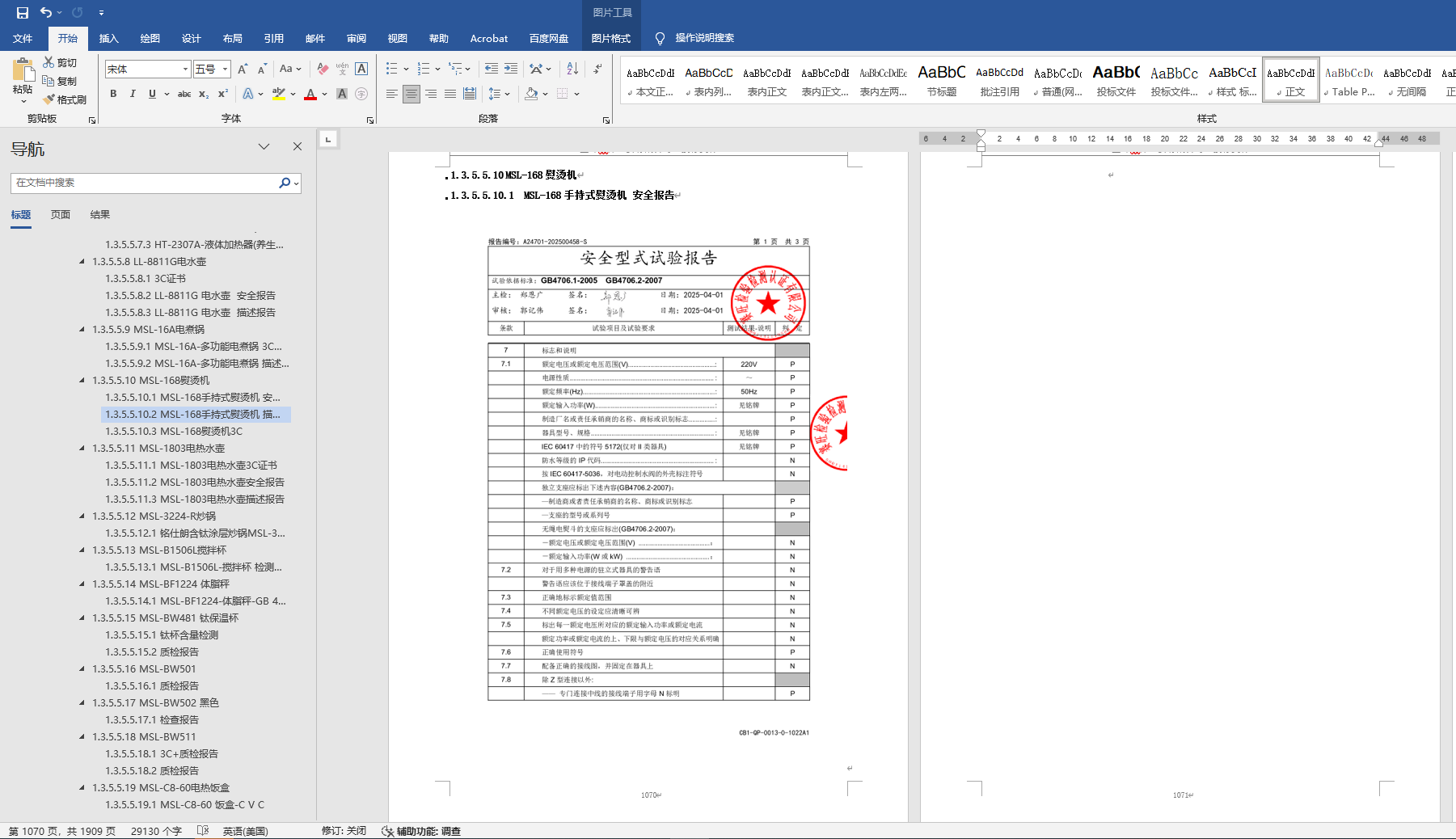Toggle bold formatting

click(113, 94)
